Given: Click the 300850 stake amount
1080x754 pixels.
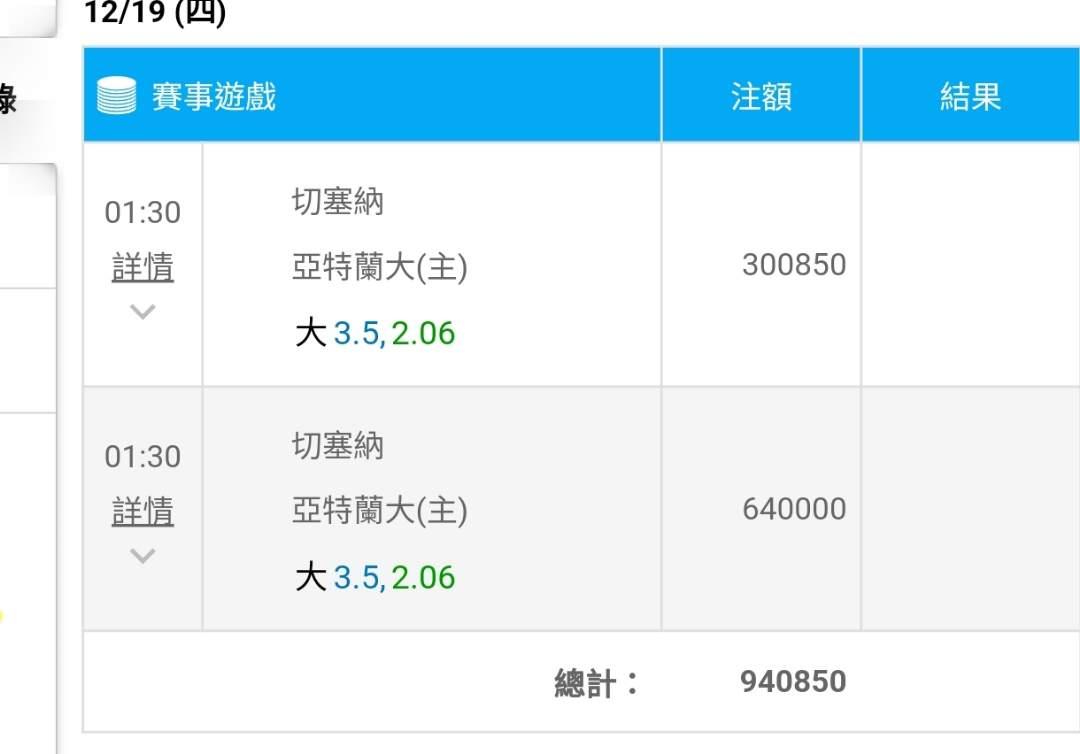Looking at the screenshot, I should (x=794, y=265).
